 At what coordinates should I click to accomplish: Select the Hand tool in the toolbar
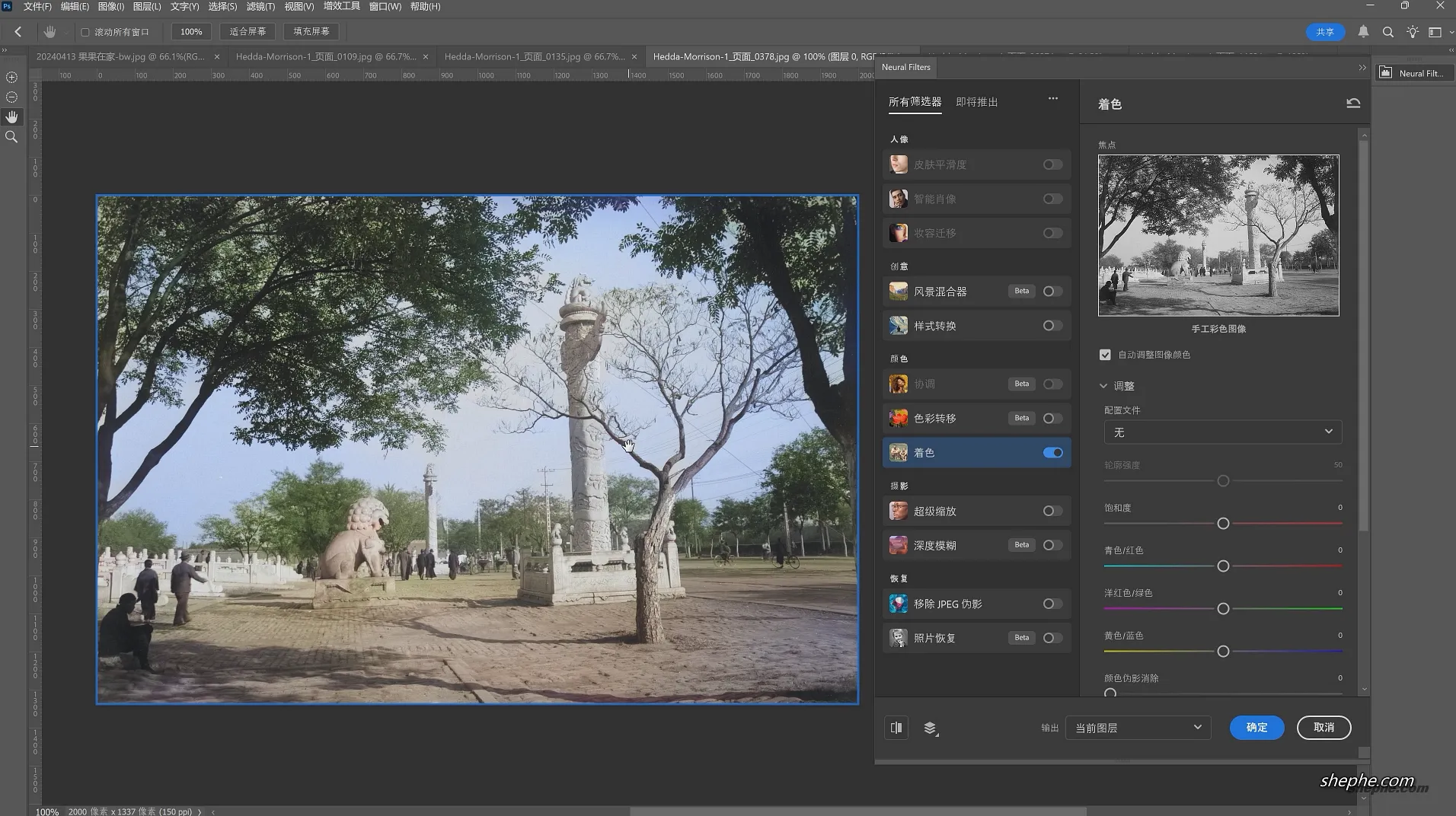11,116
